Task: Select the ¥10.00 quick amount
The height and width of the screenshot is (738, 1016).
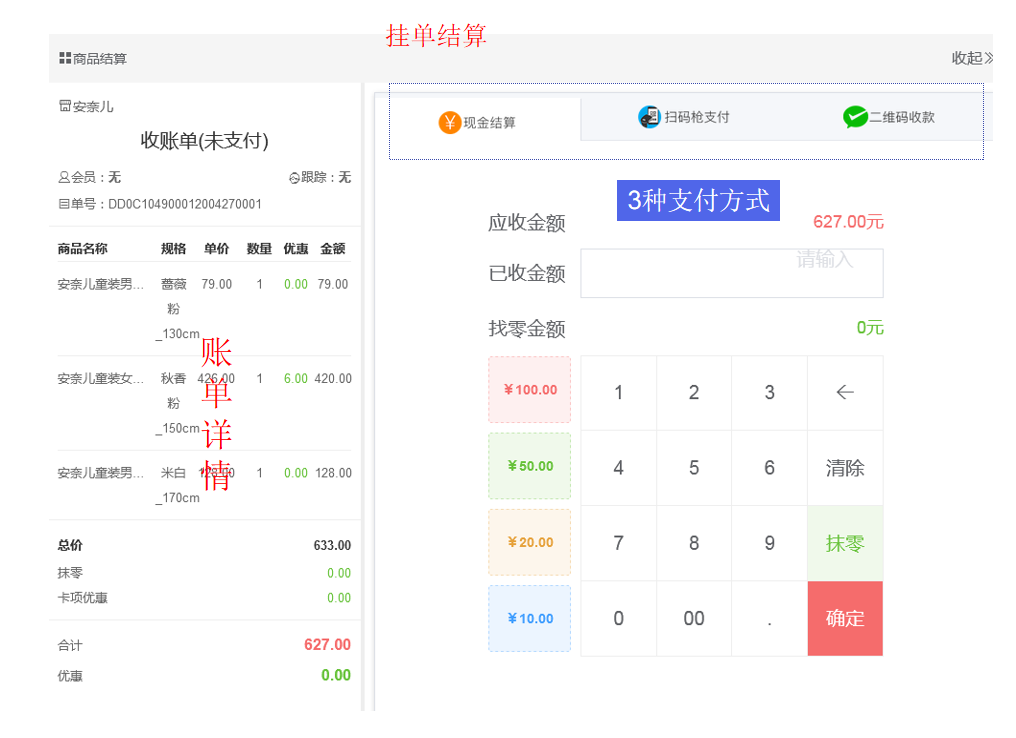Action: pyautogui.click(x=530, y=618)
